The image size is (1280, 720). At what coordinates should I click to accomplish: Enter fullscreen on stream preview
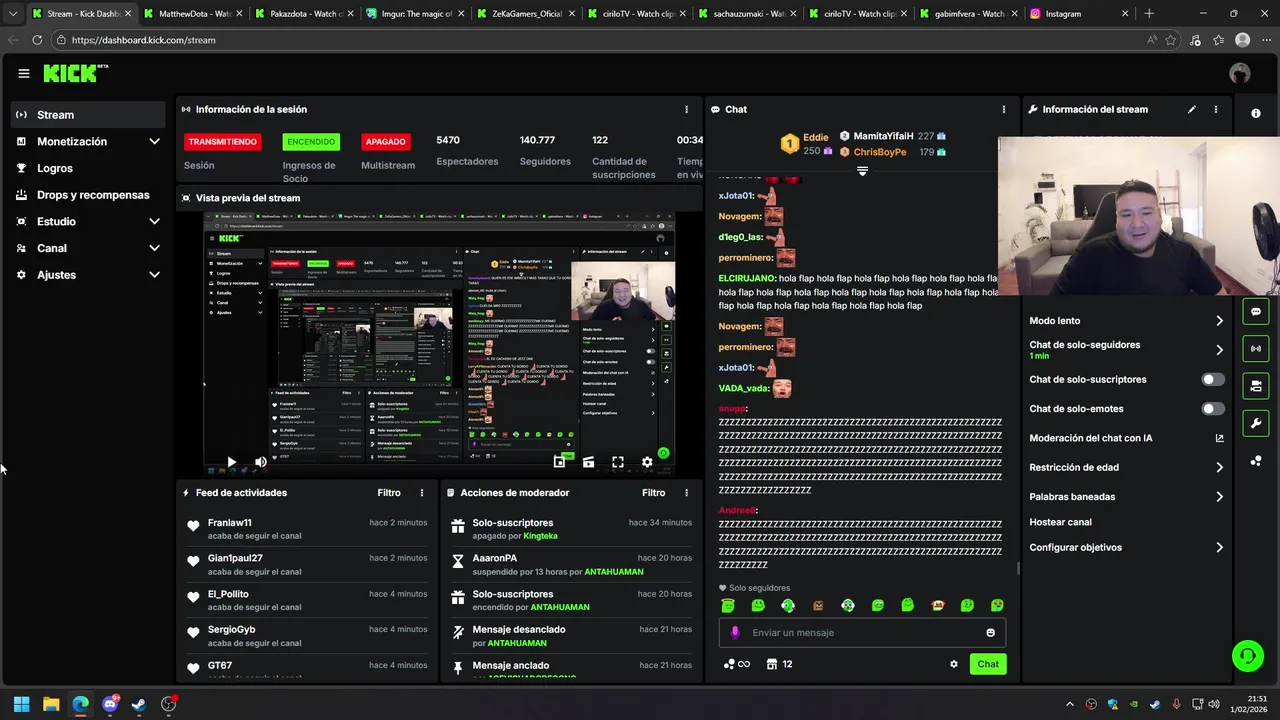[x=618, y=462]
